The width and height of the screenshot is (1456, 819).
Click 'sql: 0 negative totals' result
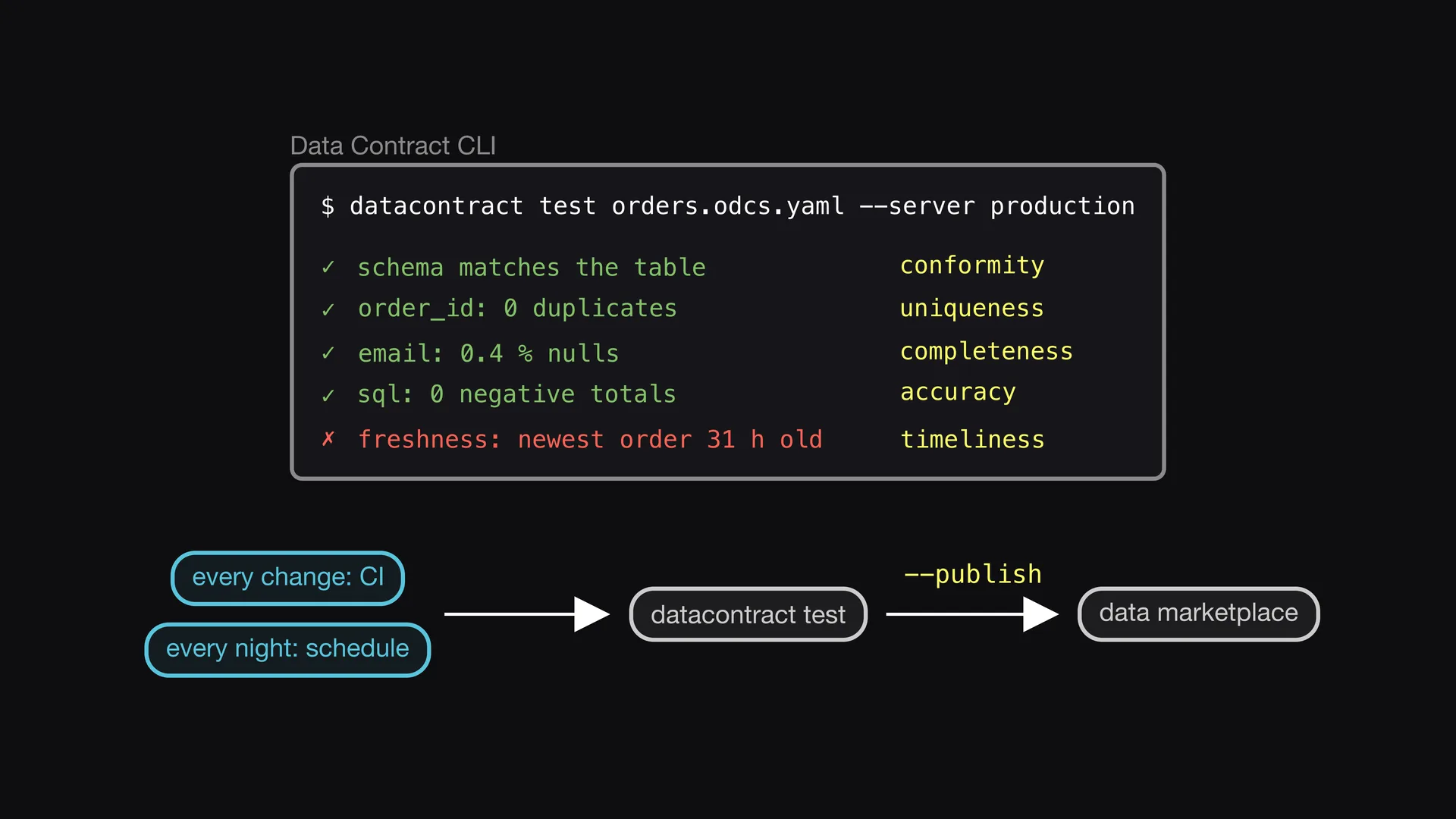tap(516, 394)
